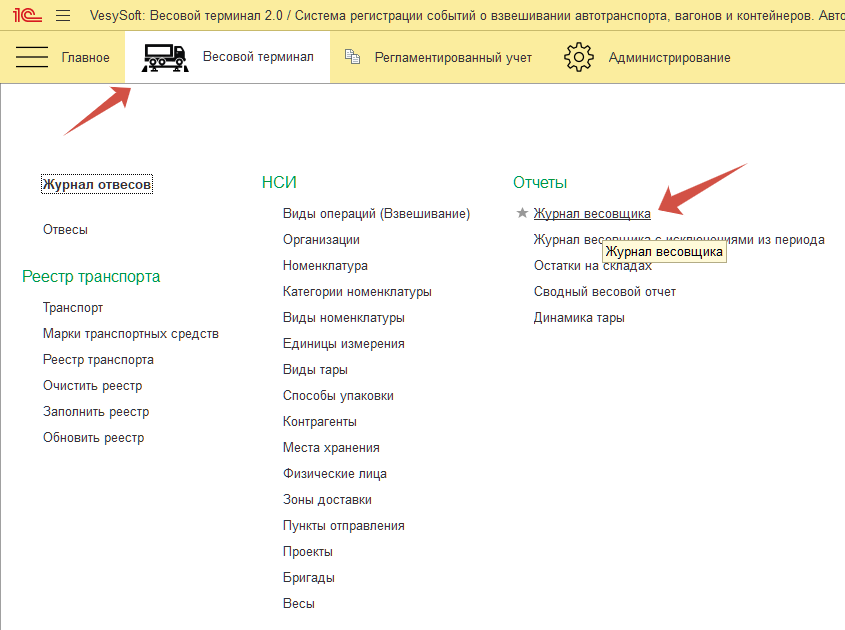Click the Регламентированный учет documents icon
The height and width of the screenshot is (630, 845).
352,57
